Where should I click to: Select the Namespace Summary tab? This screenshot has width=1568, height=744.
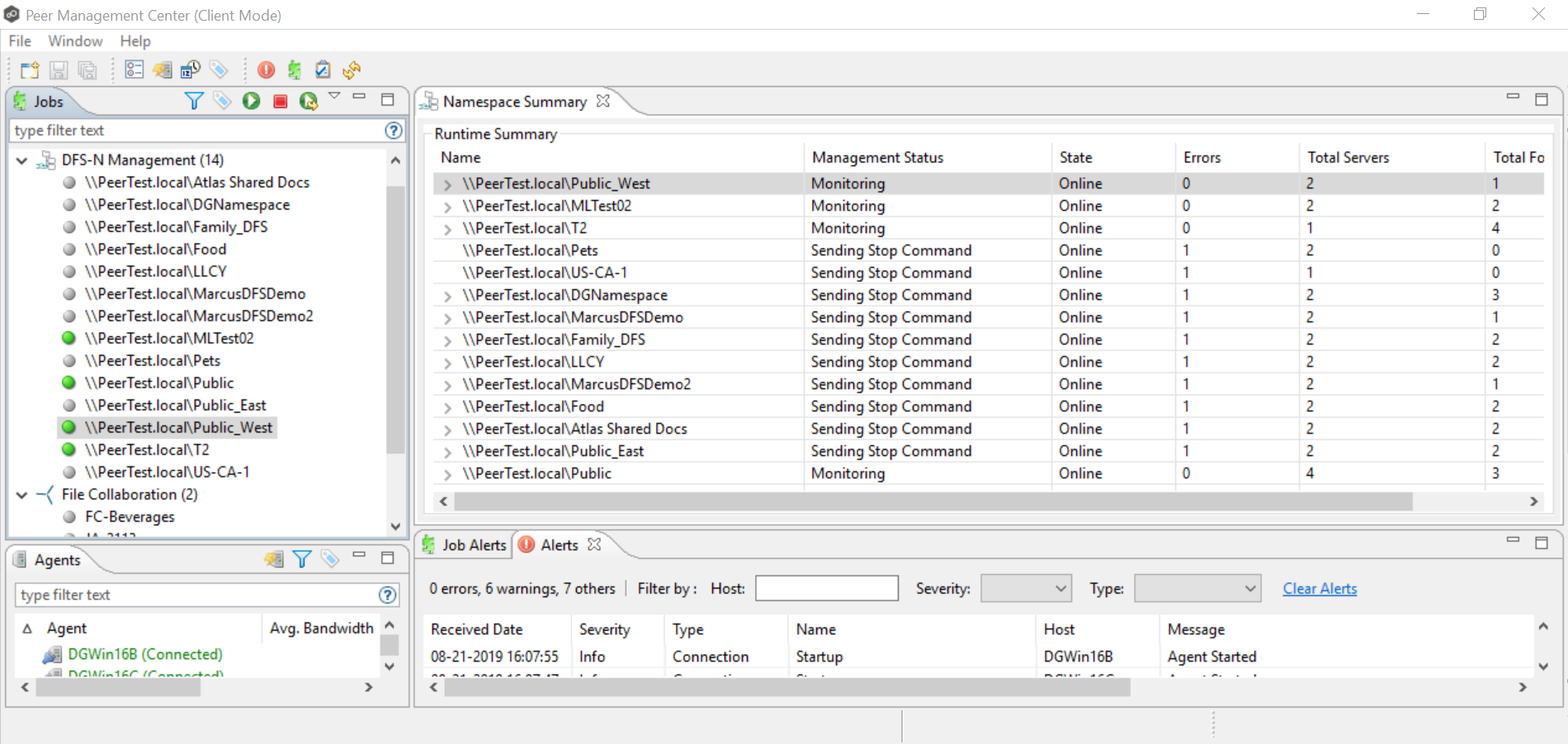click(515, 102)
